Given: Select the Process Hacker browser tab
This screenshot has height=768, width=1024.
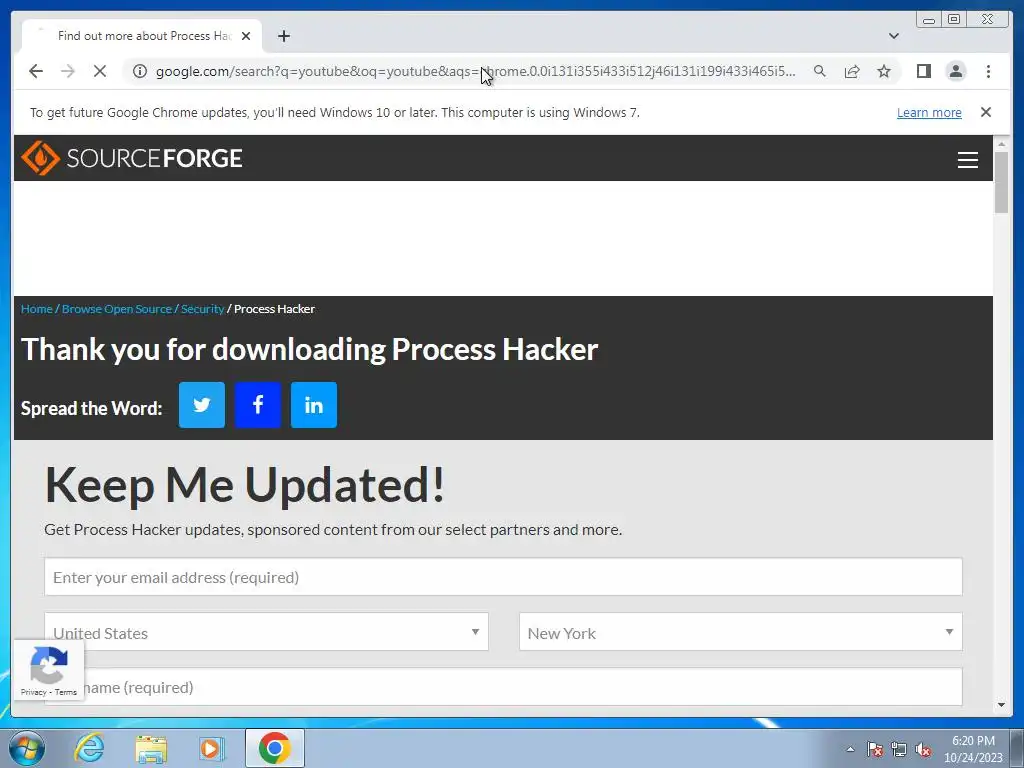Looking at the screenshot, I should [x=142, y=36].
